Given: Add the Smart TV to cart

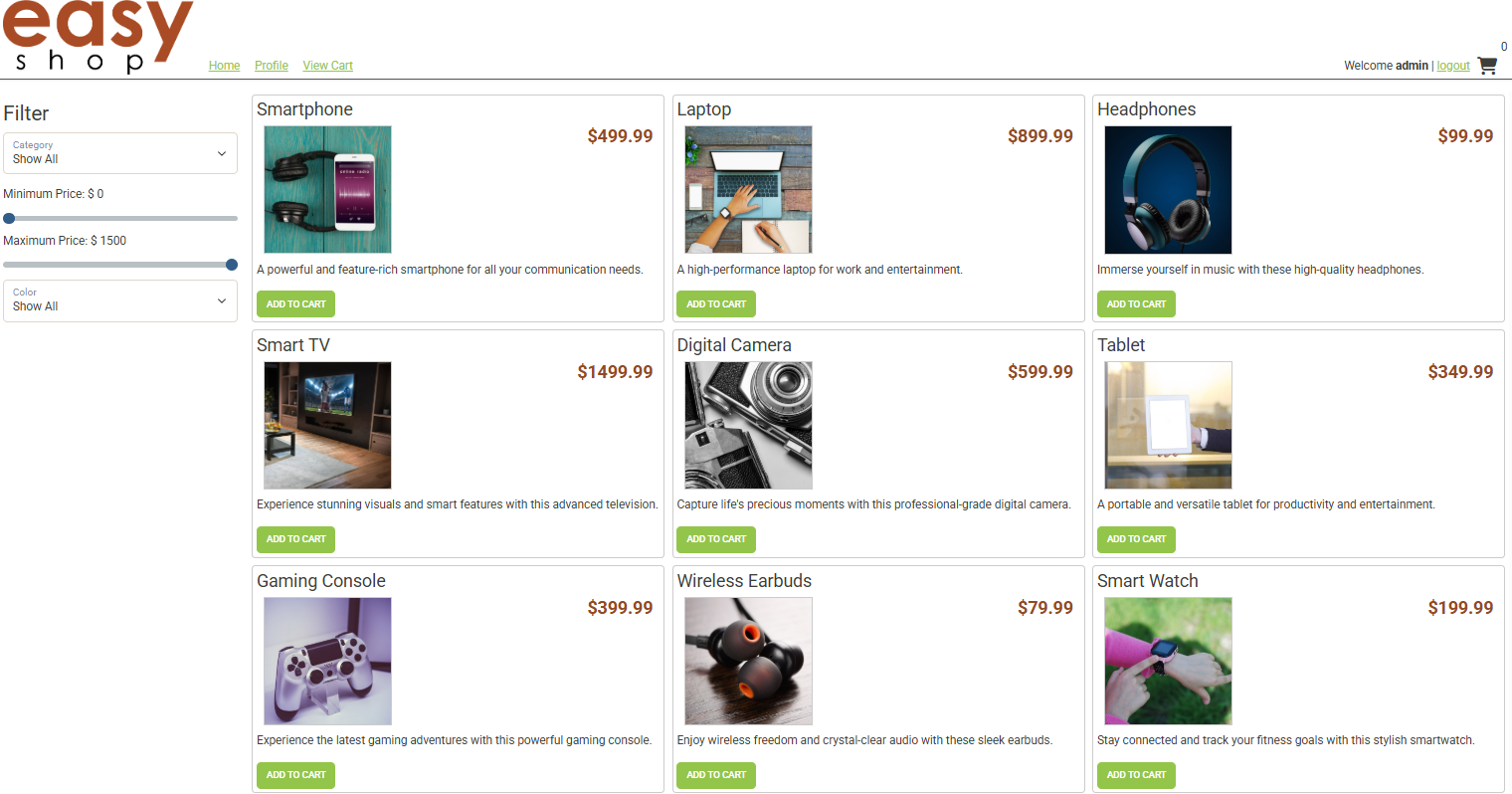Looking at the screenshot, I should coord(296,539).
